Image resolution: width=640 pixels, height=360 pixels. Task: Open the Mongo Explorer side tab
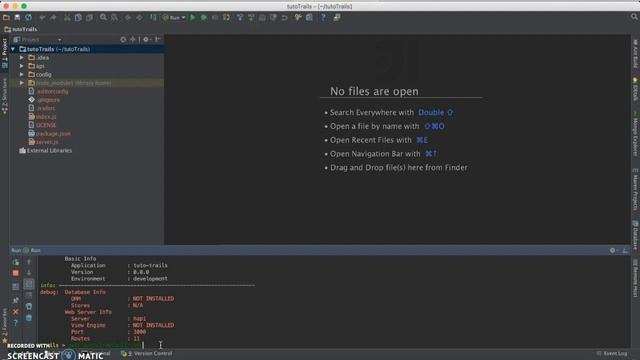[635, 134]
